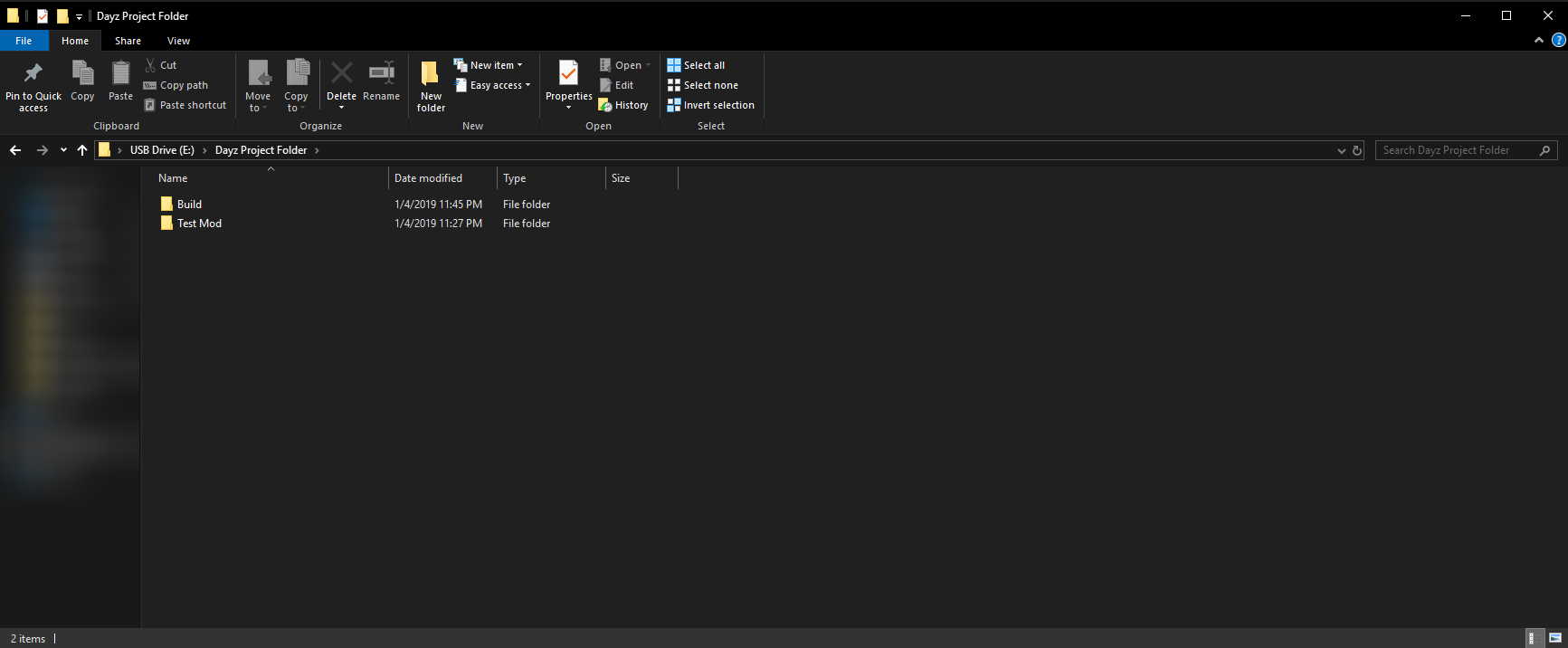
Task: Click Pin to Quick access icon
Action: pyautogui.click(x=33, y=73)
